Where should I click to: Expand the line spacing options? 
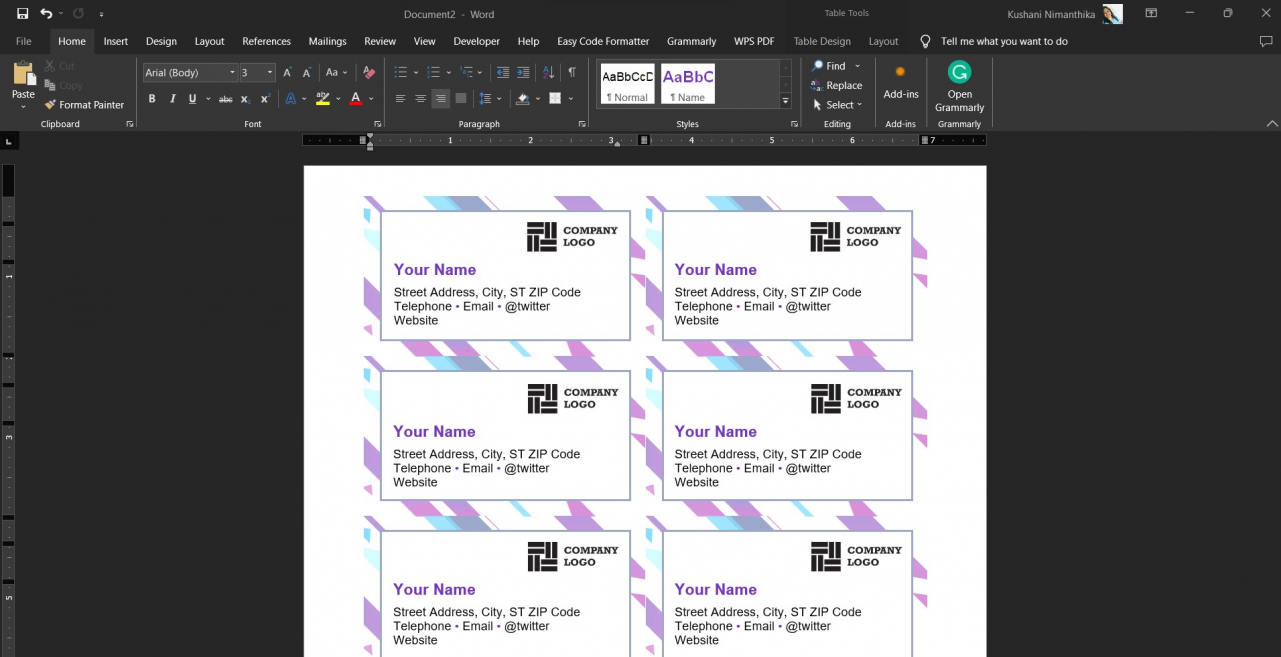497,98
